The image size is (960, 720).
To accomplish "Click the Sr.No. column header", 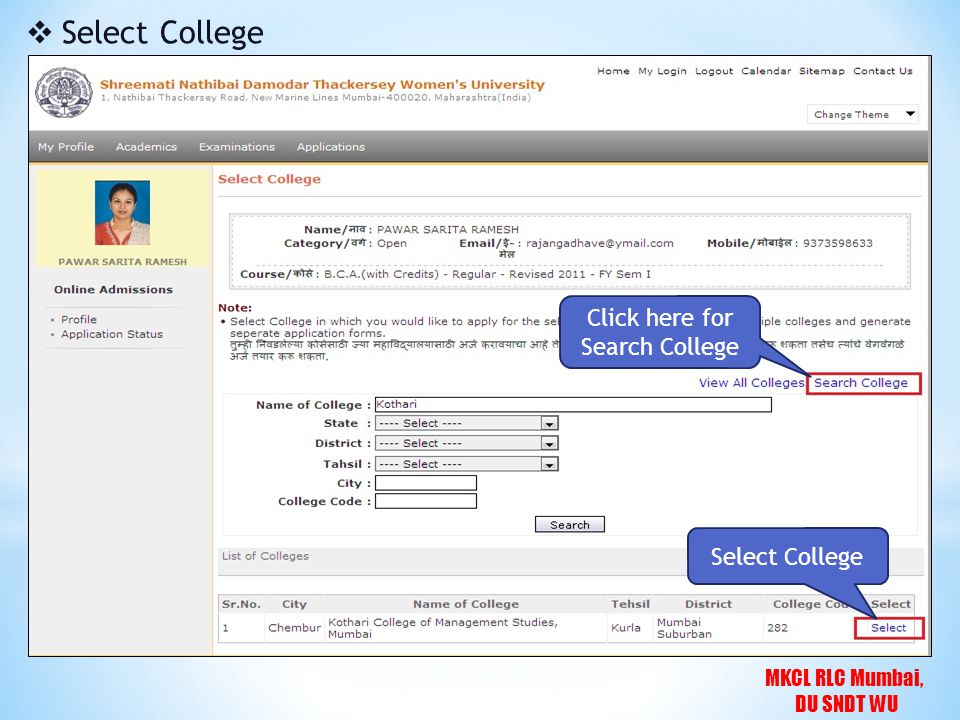I will point(241,604).
